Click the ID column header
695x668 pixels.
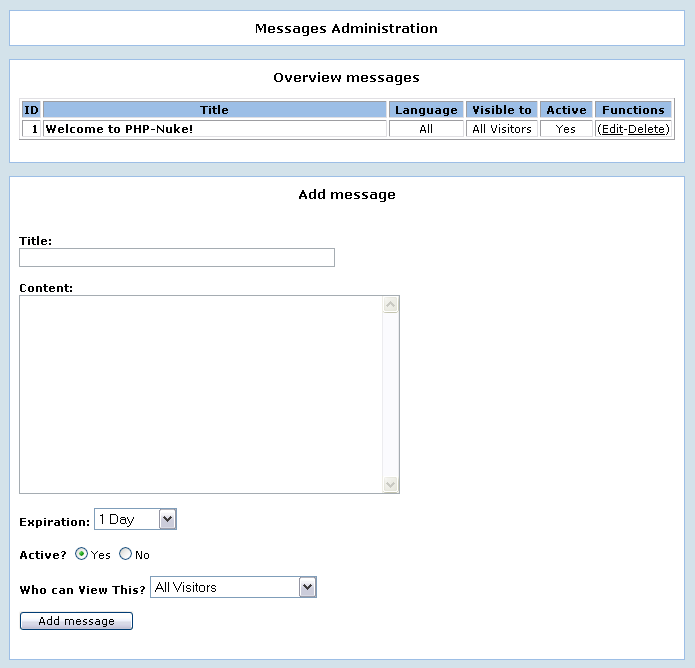(31, 110)
